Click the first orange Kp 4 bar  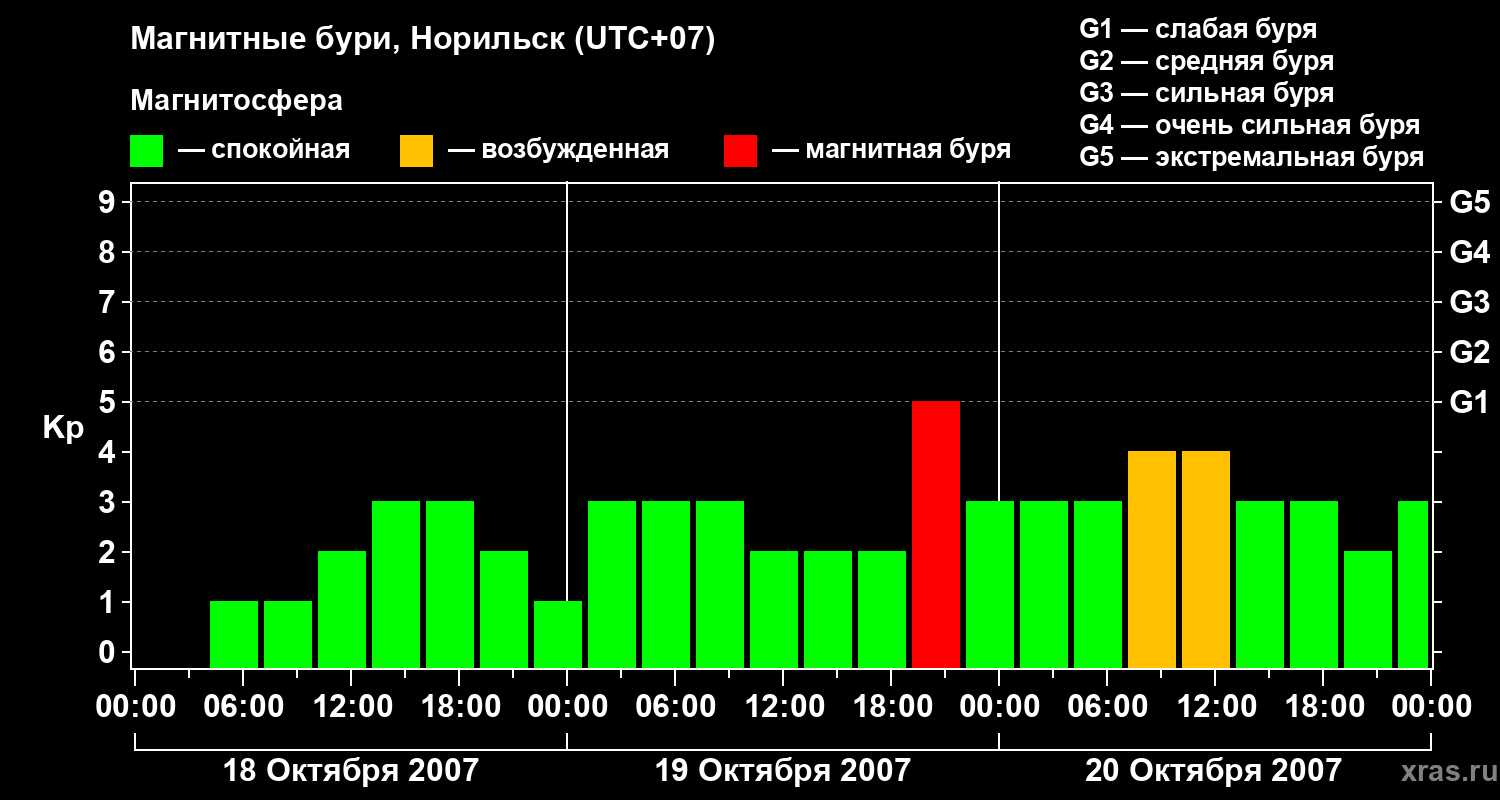1152,559
